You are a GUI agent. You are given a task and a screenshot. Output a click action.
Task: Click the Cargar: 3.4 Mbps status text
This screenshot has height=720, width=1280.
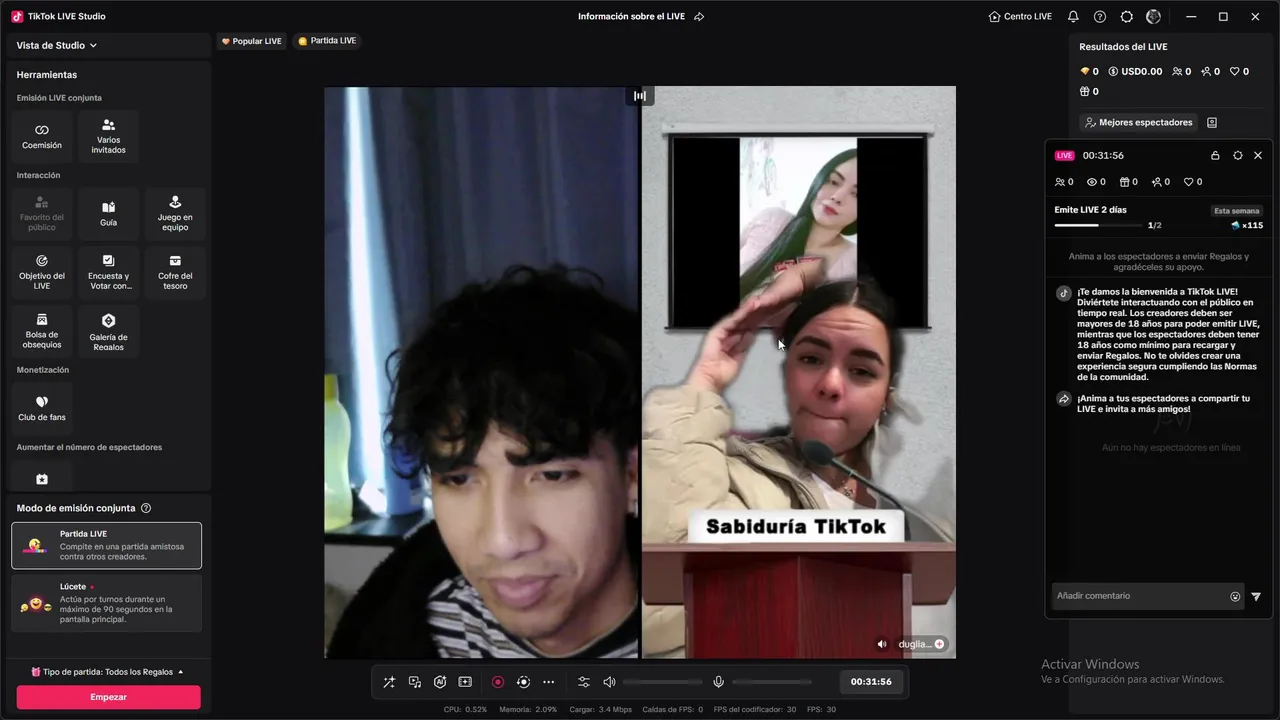coord(600,710)
